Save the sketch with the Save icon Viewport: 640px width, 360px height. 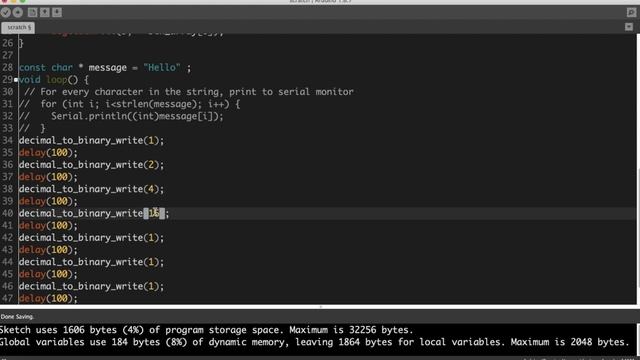point(57,12)
